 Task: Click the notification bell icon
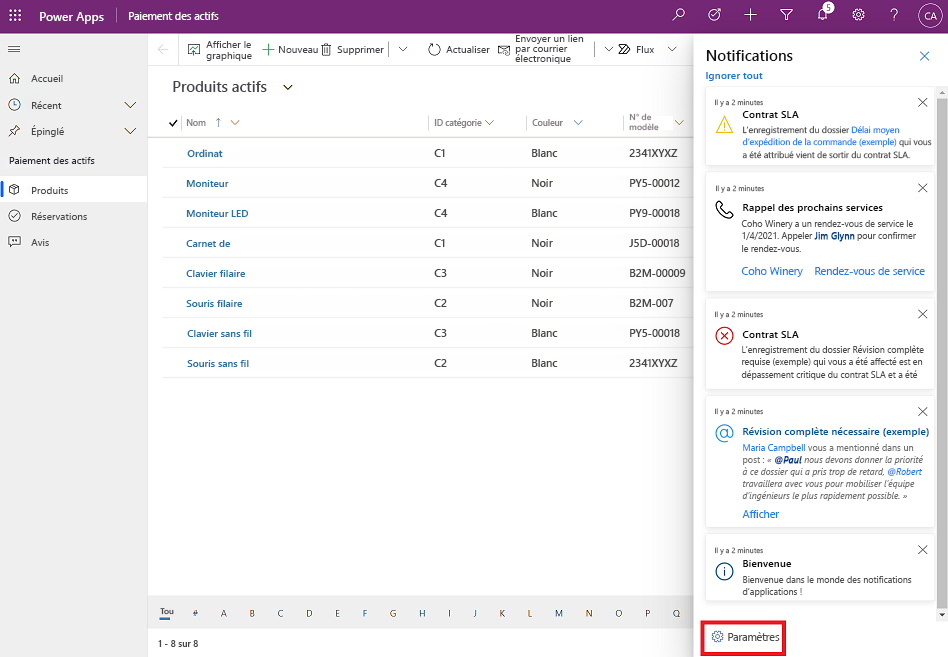[823, 15]
